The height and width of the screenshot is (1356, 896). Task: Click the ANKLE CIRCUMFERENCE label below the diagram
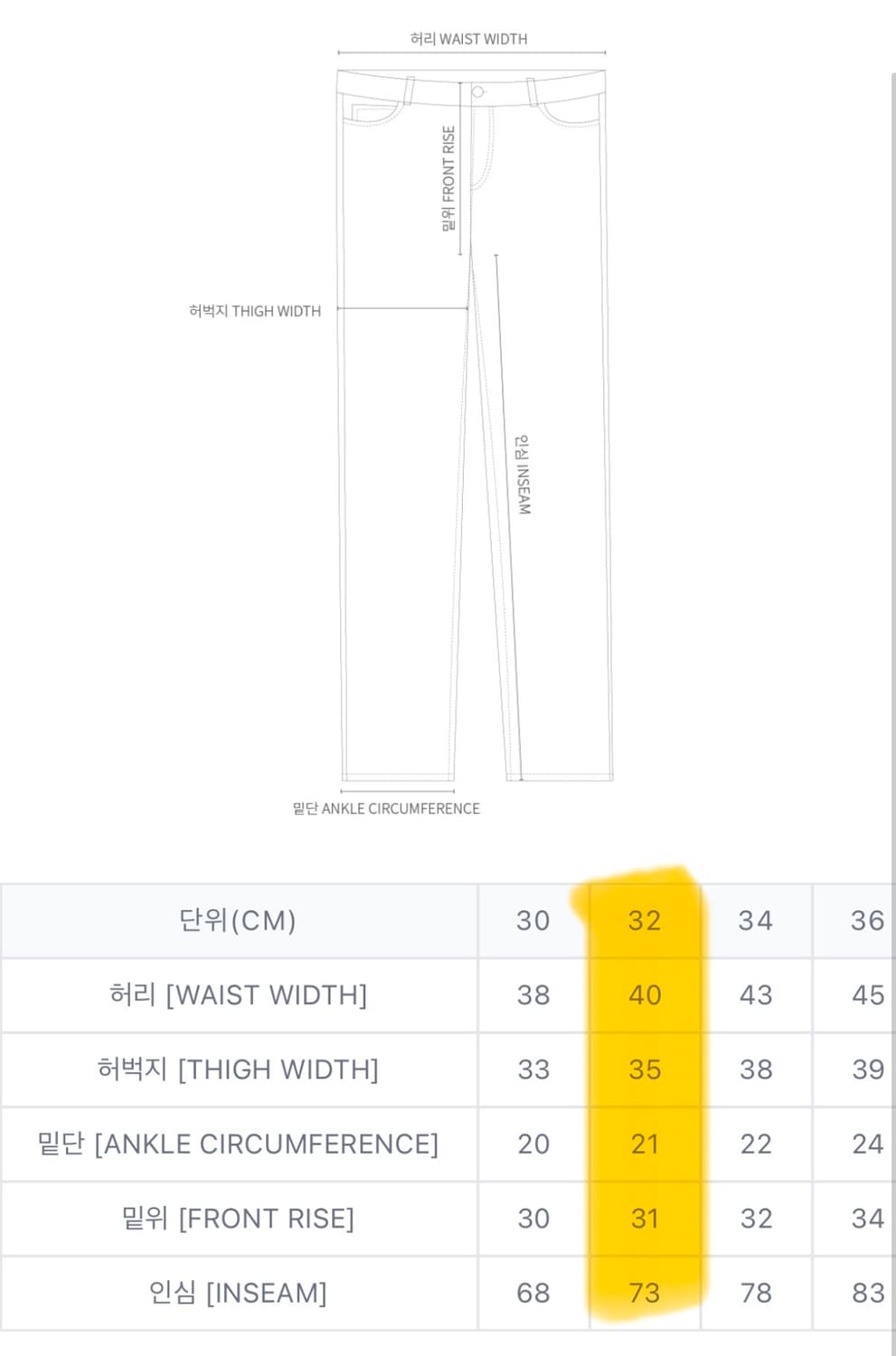[386, 808]
